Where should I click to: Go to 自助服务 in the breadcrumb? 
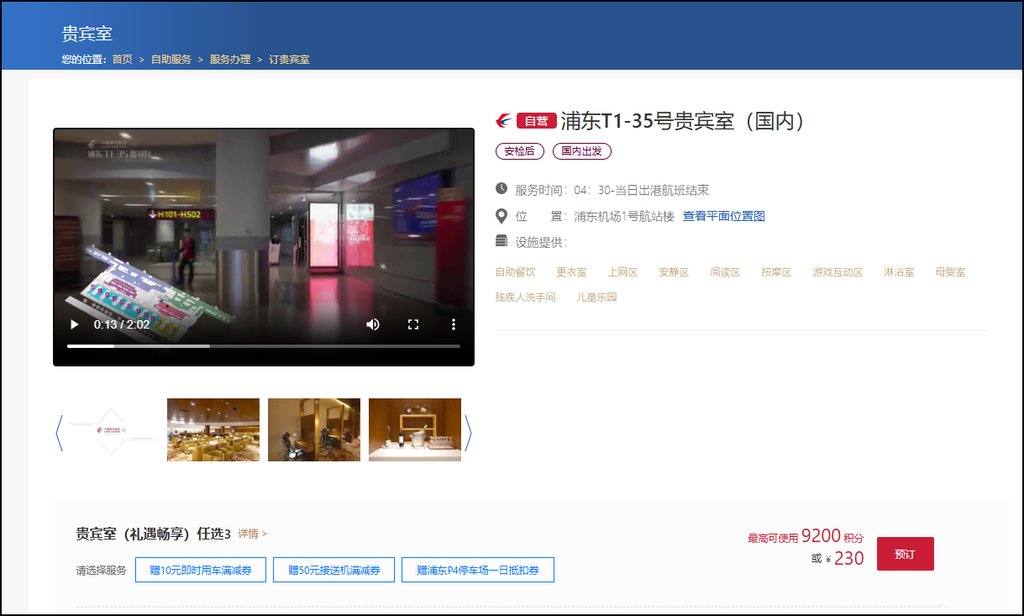click(171, 59)
